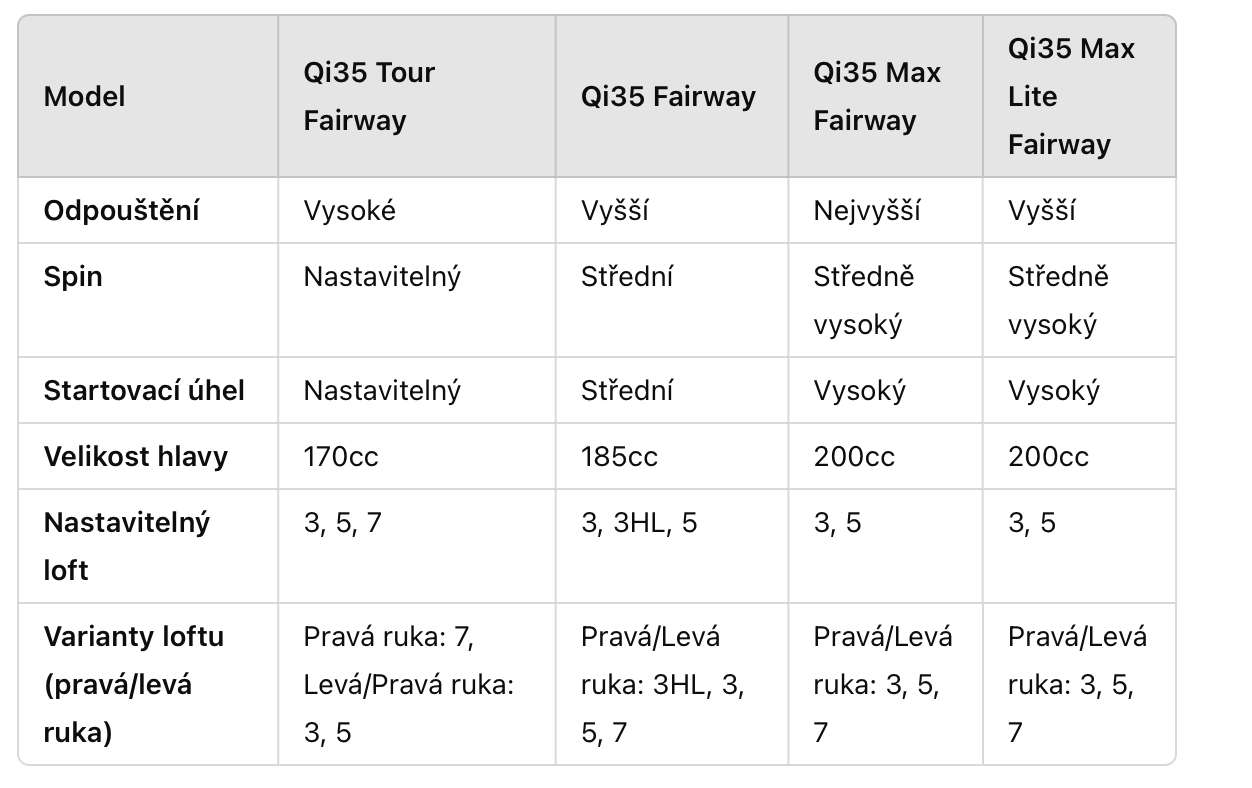This screenshot has width=1252, height=788.
Task: Select the Nastavitelný loft row label
Action: pos(127,546)
